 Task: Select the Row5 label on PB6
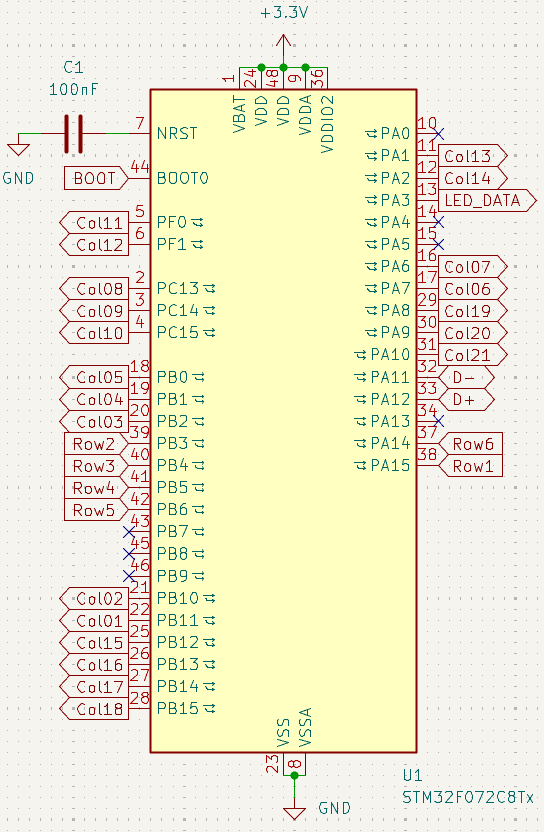coord(96,509)
